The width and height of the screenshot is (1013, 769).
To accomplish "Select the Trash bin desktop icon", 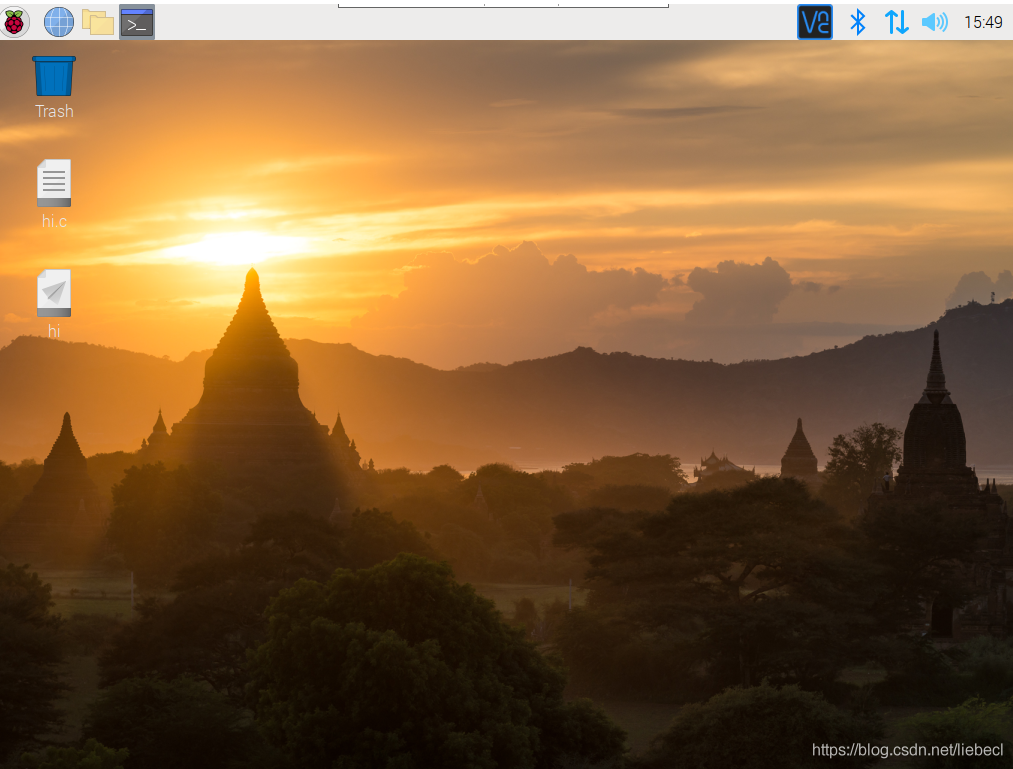I will click(54, 76).
